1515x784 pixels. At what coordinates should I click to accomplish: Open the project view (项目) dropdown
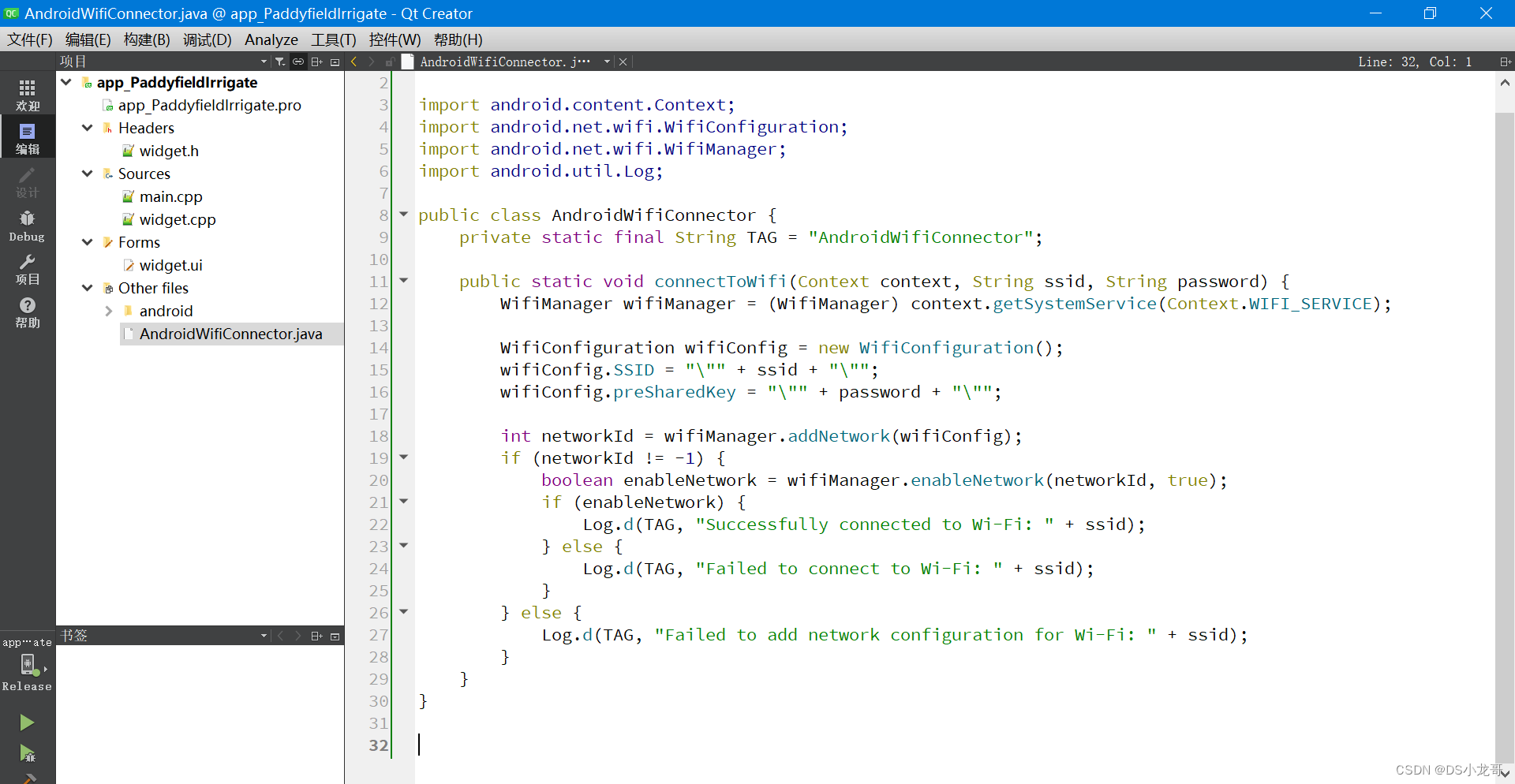pos(264,62)
